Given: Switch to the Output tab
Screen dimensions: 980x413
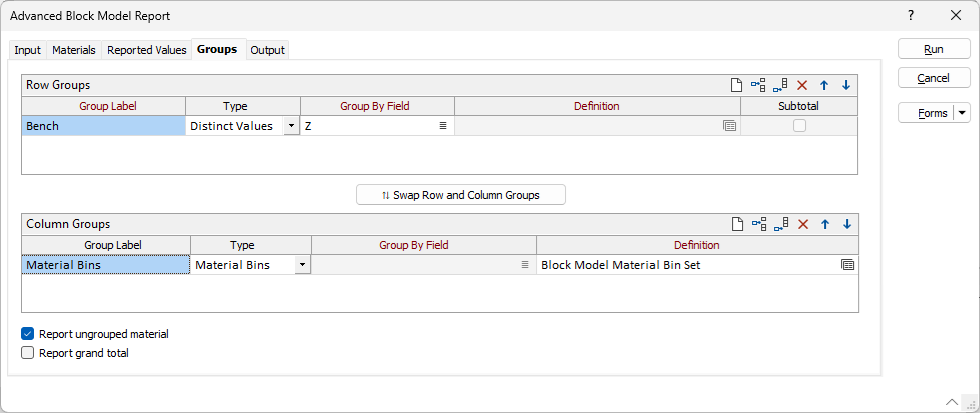Looking at the screenshot, I should tap(268, 50).
